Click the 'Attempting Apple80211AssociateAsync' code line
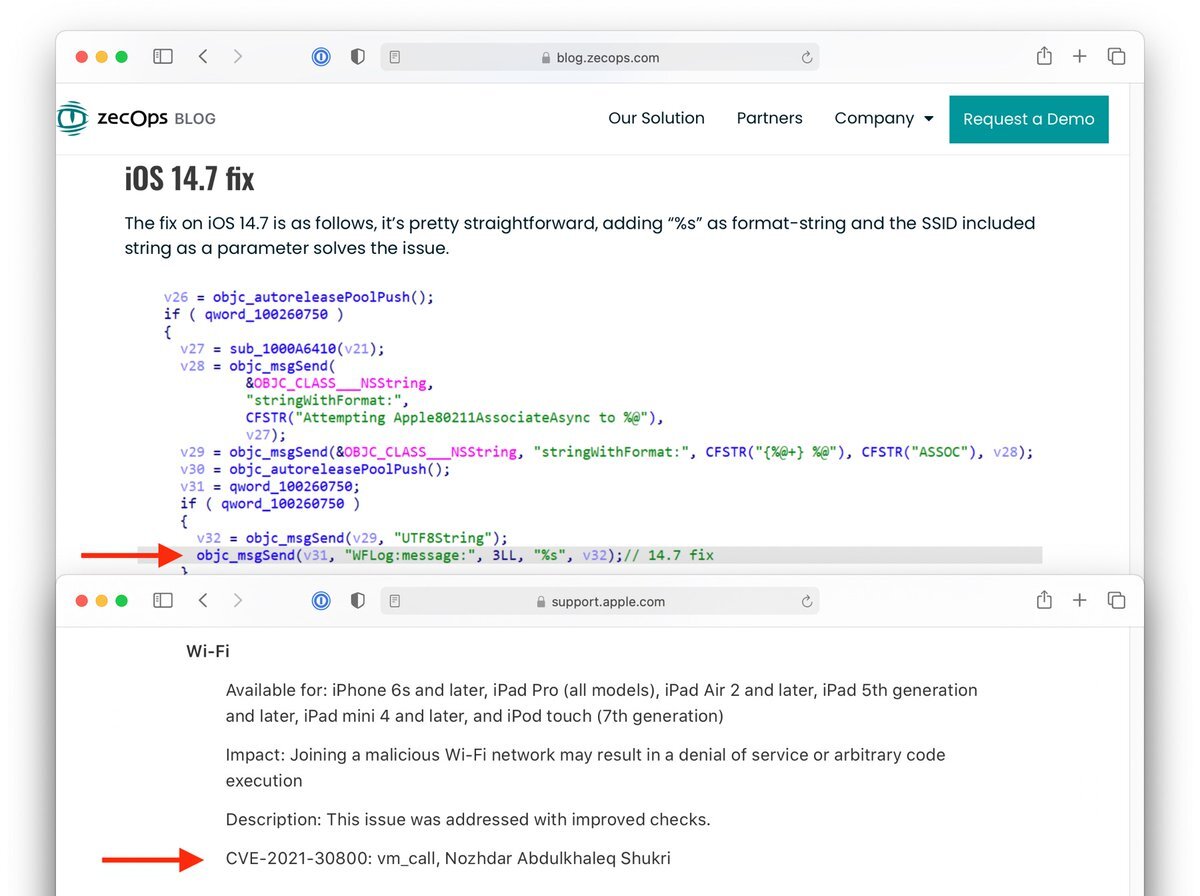 click(x=455, y=417)
